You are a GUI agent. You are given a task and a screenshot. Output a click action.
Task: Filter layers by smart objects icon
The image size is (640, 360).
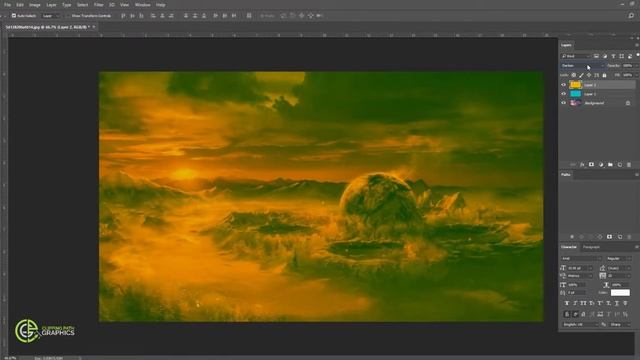[630, 56]
